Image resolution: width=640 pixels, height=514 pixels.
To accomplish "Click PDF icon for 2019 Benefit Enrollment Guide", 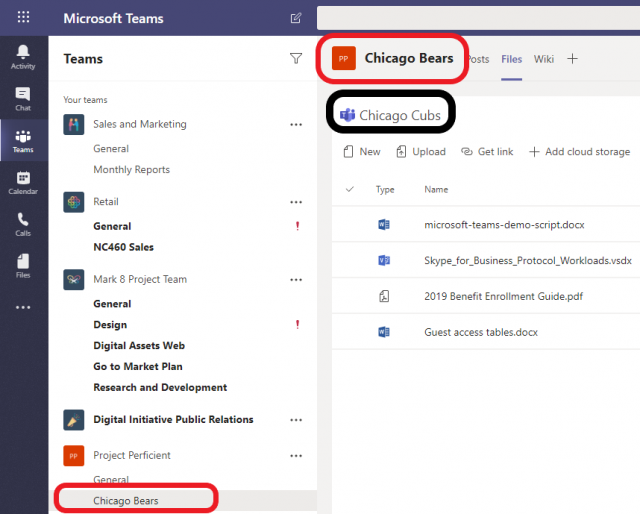I will coord(384,296).
